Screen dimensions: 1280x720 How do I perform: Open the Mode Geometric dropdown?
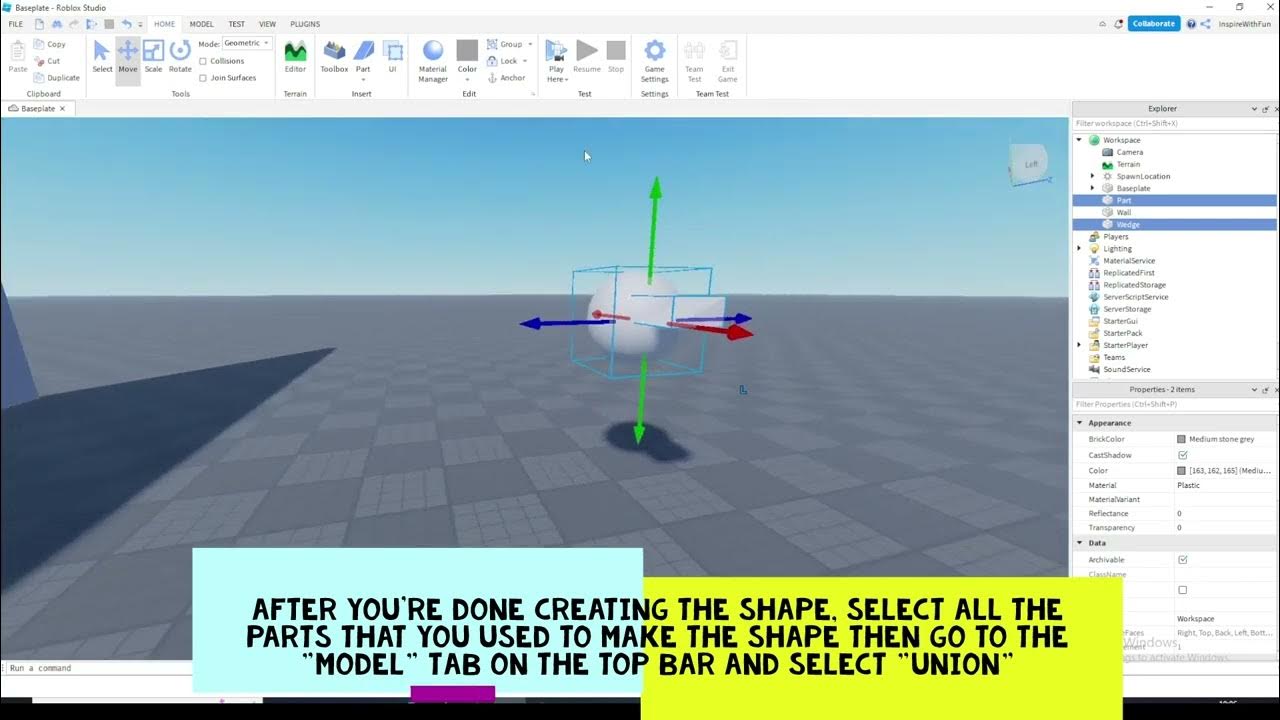[246, 44]
